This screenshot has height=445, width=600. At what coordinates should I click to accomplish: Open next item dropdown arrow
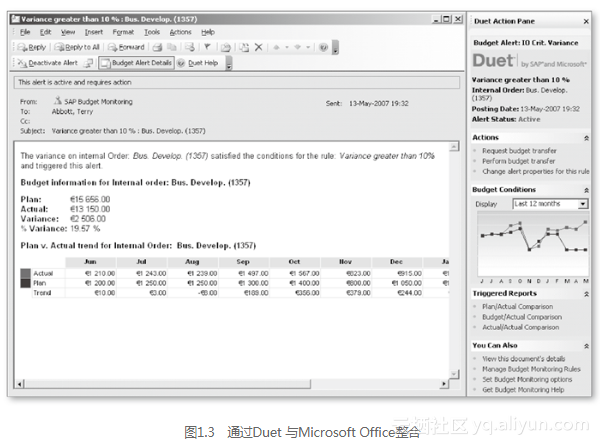coord(308,47)
